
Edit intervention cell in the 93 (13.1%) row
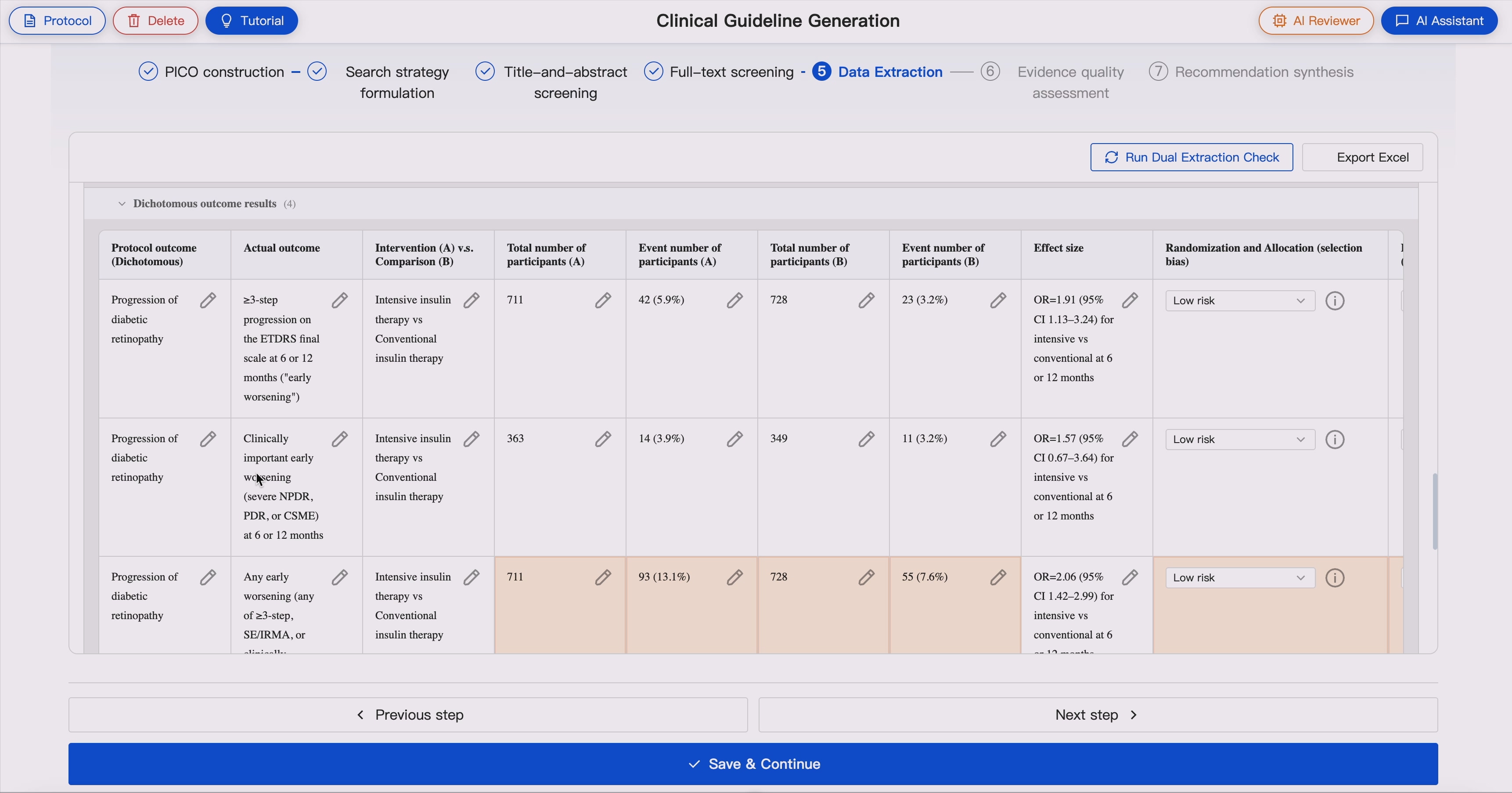click(472, 577)
